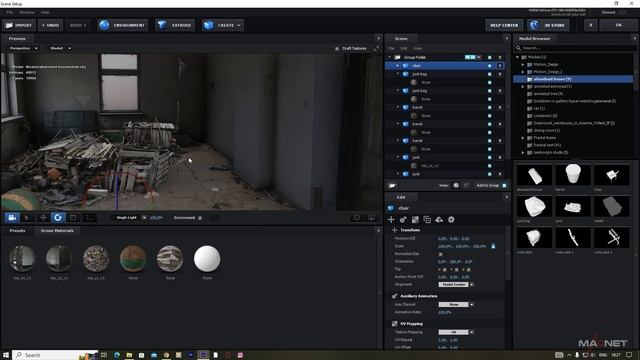Open the Texture Mapping dropdown
This screenshot has height=360, width=640.
456,332
